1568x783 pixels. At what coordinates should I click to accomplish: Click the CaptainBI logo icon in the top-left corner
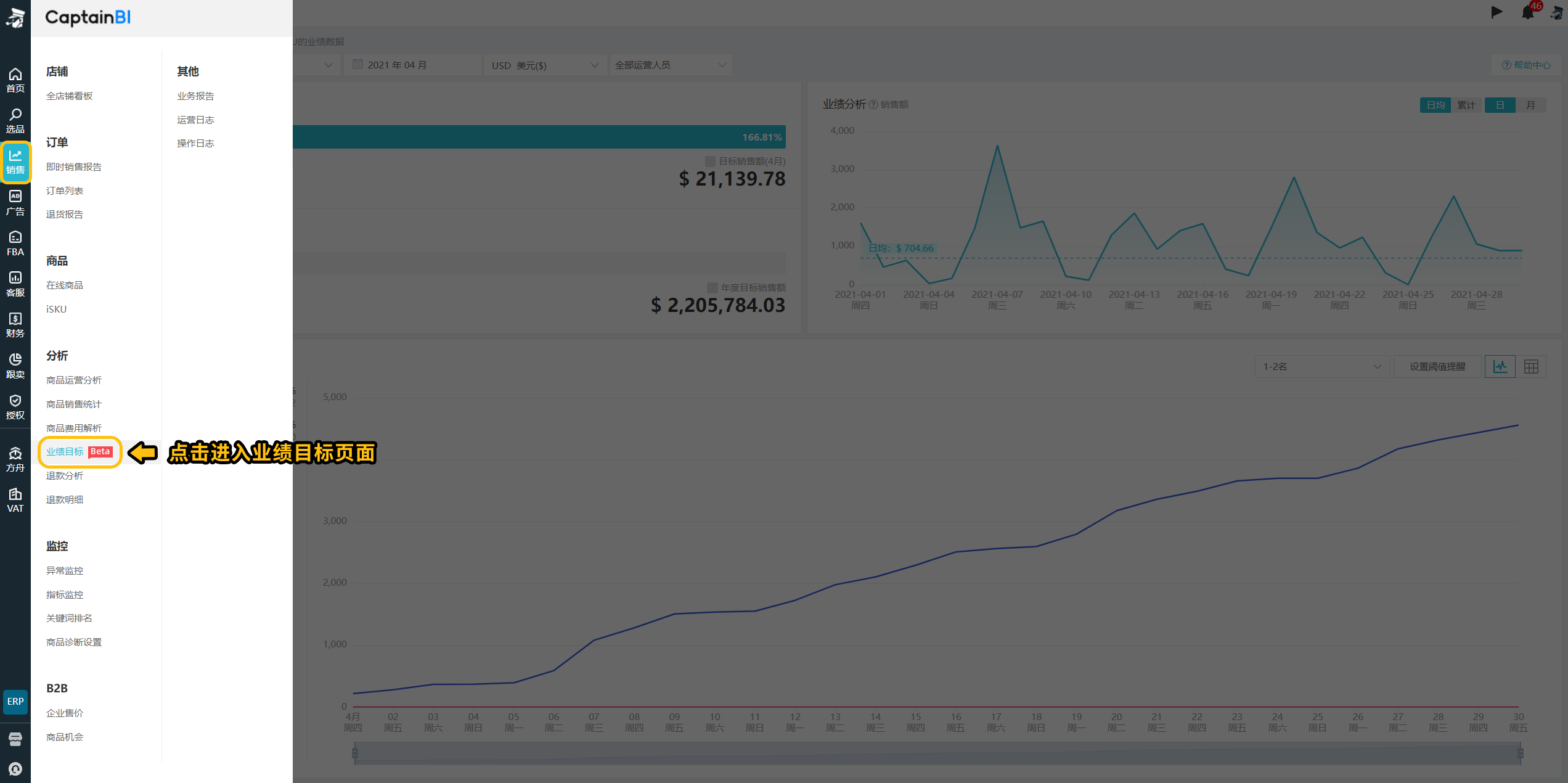[x=15, y=17]
